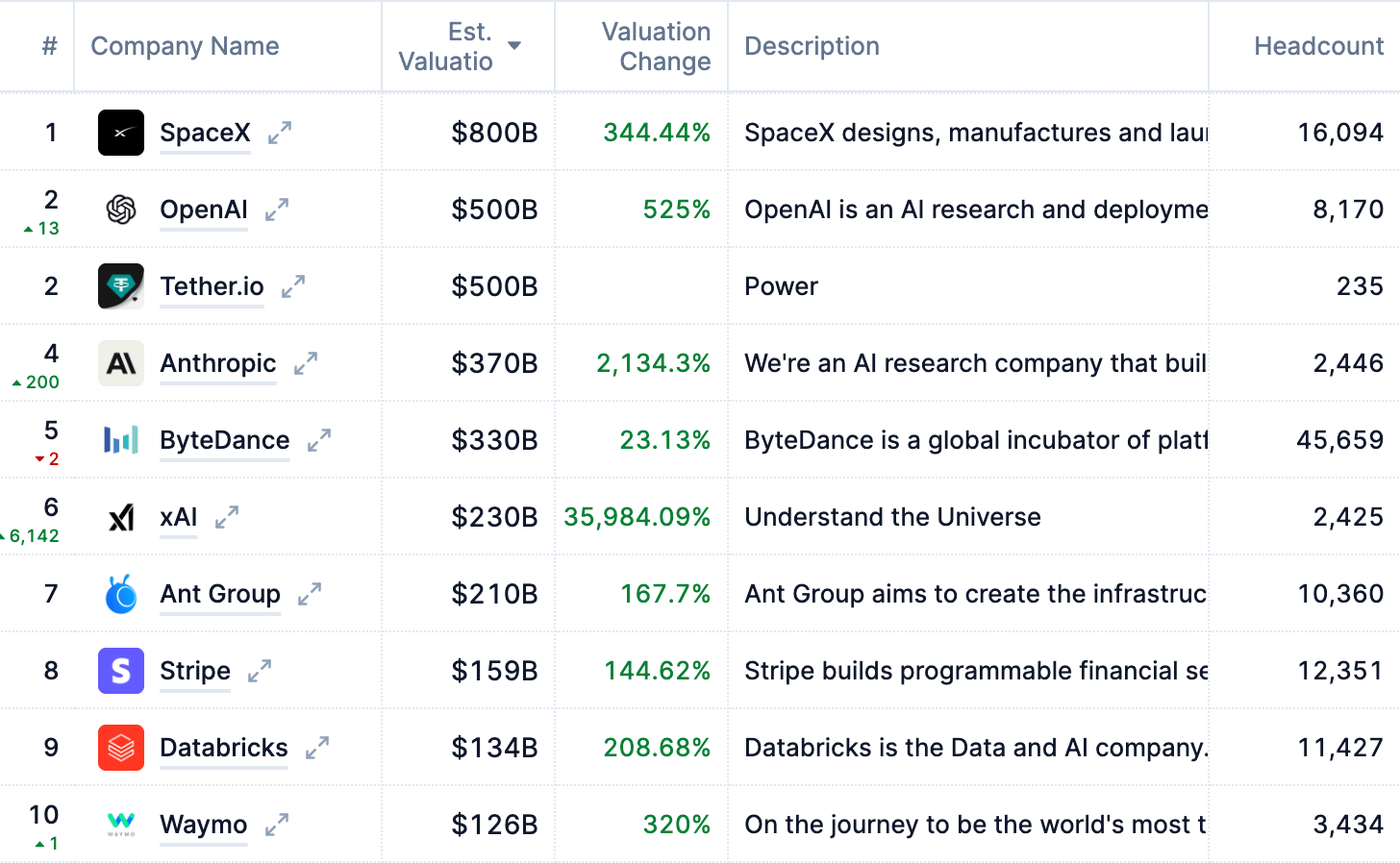Click the Anthropic logo icon
Screen dimensions: 1400x863
click(121, 363)
